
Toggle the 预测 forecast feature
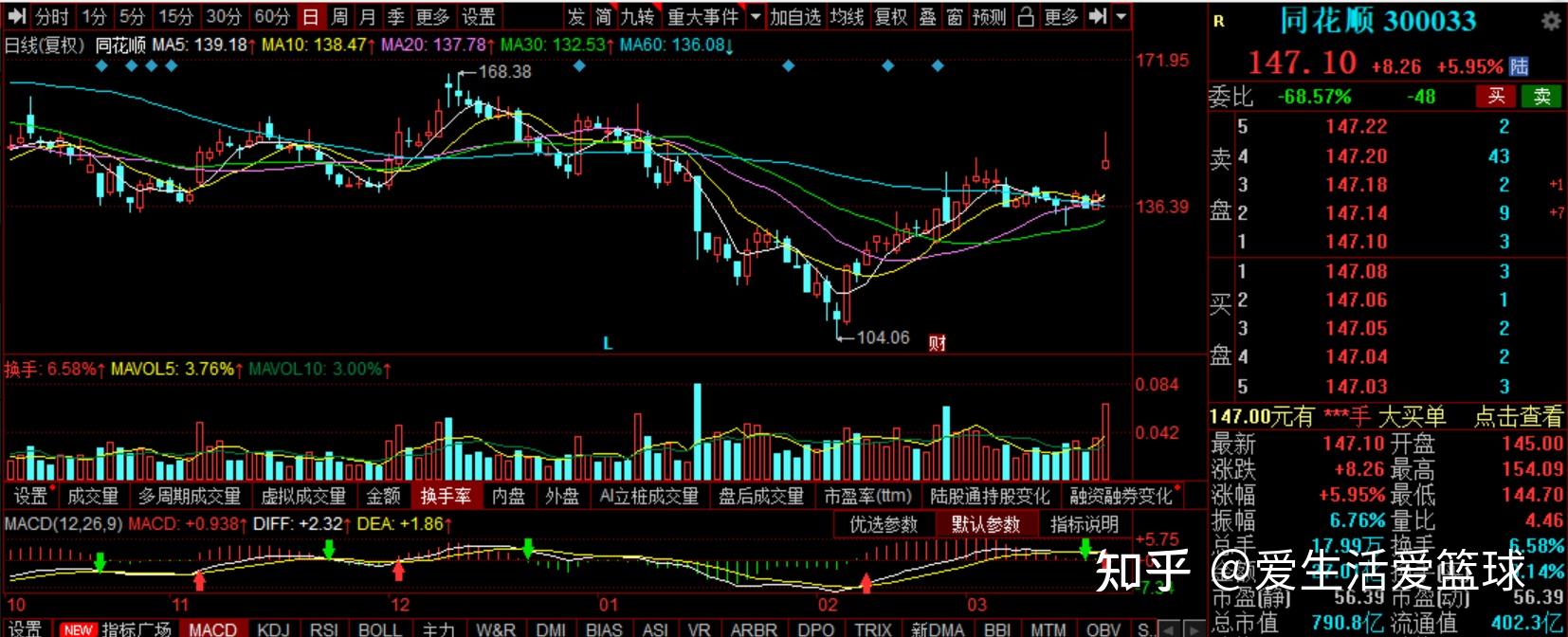990,16
